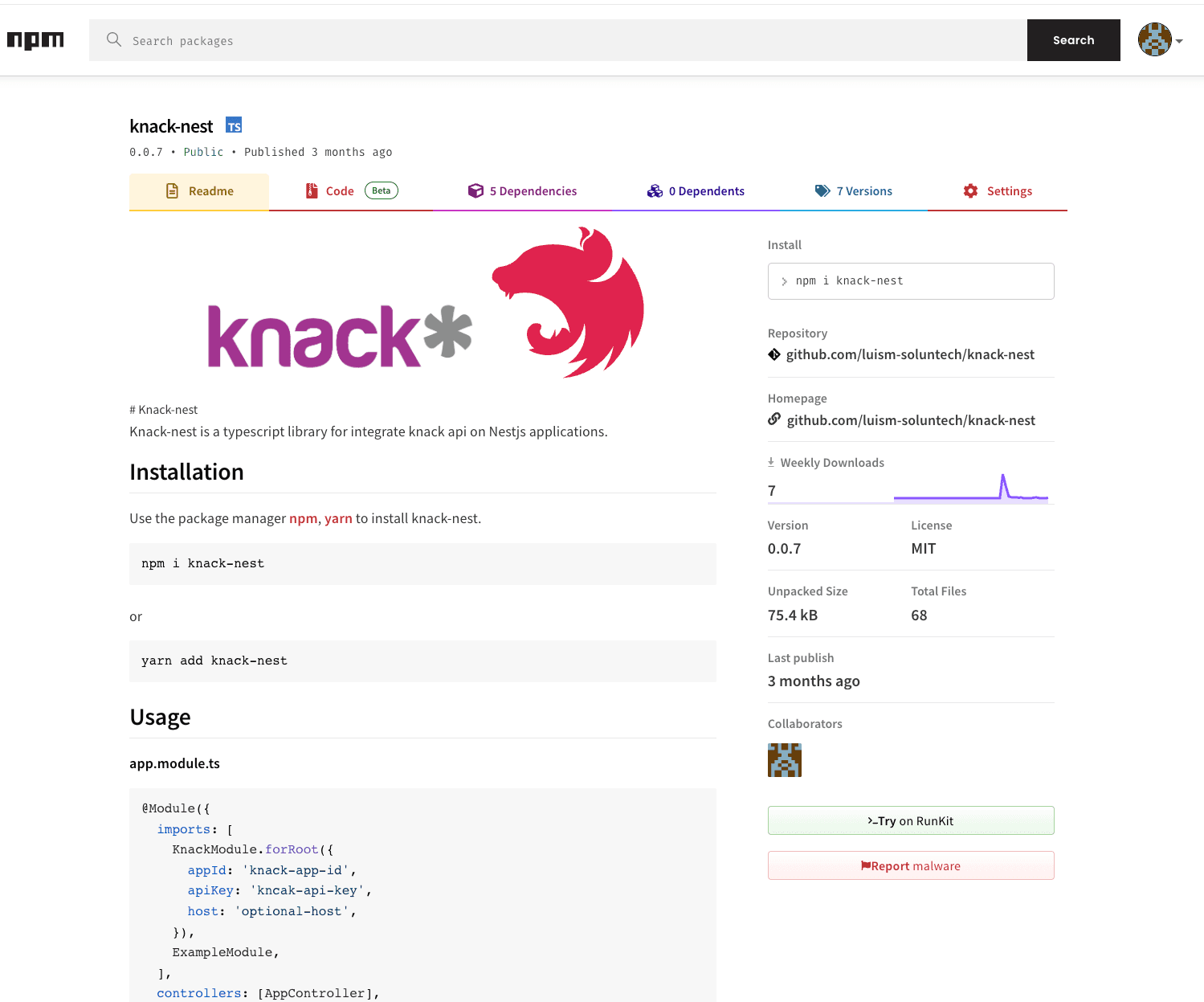Viewport: 1204px width, 1002px height.
Task: Click the Try on RunKit button
Action: pos(911,820)
